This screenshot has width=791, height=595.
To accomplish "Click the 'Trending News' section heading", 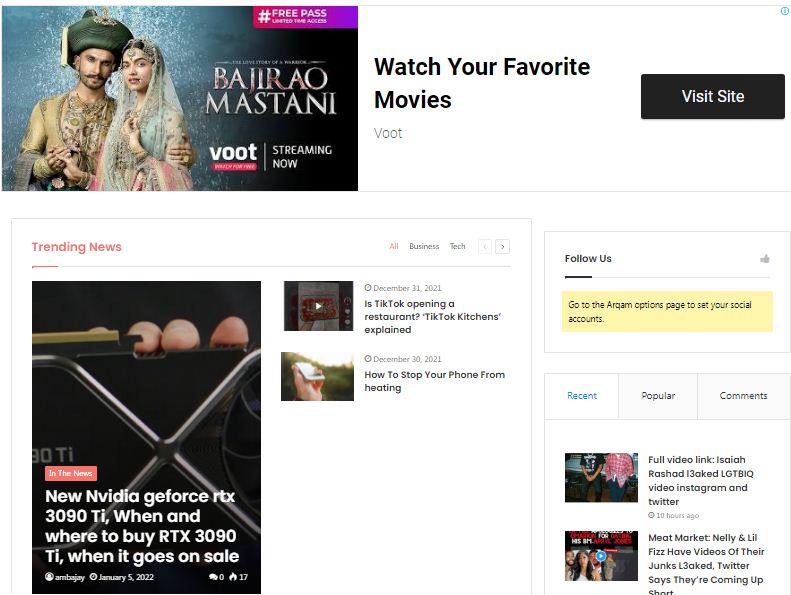I will [x=77, y=247].
